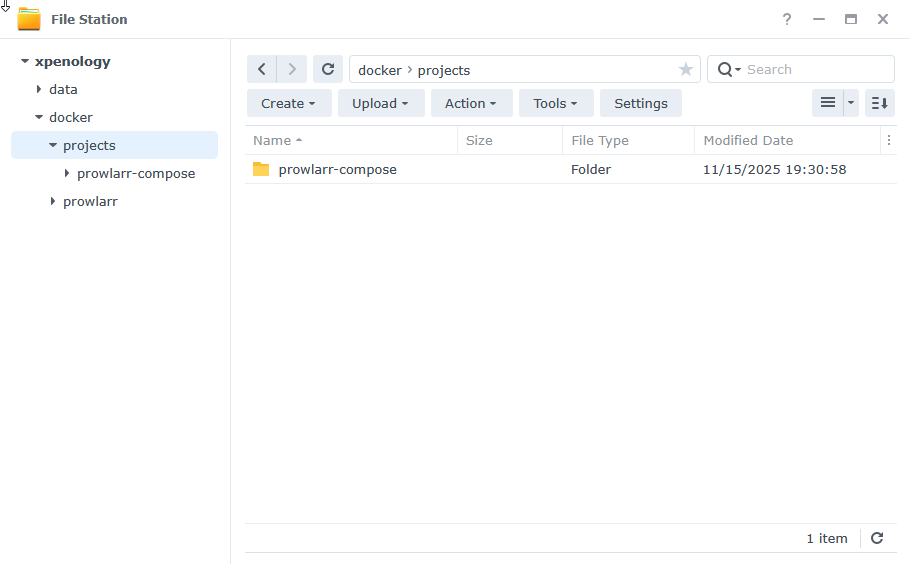The width and height of the screenshot is (910, 564).
Task: Click the prowlarr-compose folder icon in the list
Action: pyautogui.click(x=262, y=169)
